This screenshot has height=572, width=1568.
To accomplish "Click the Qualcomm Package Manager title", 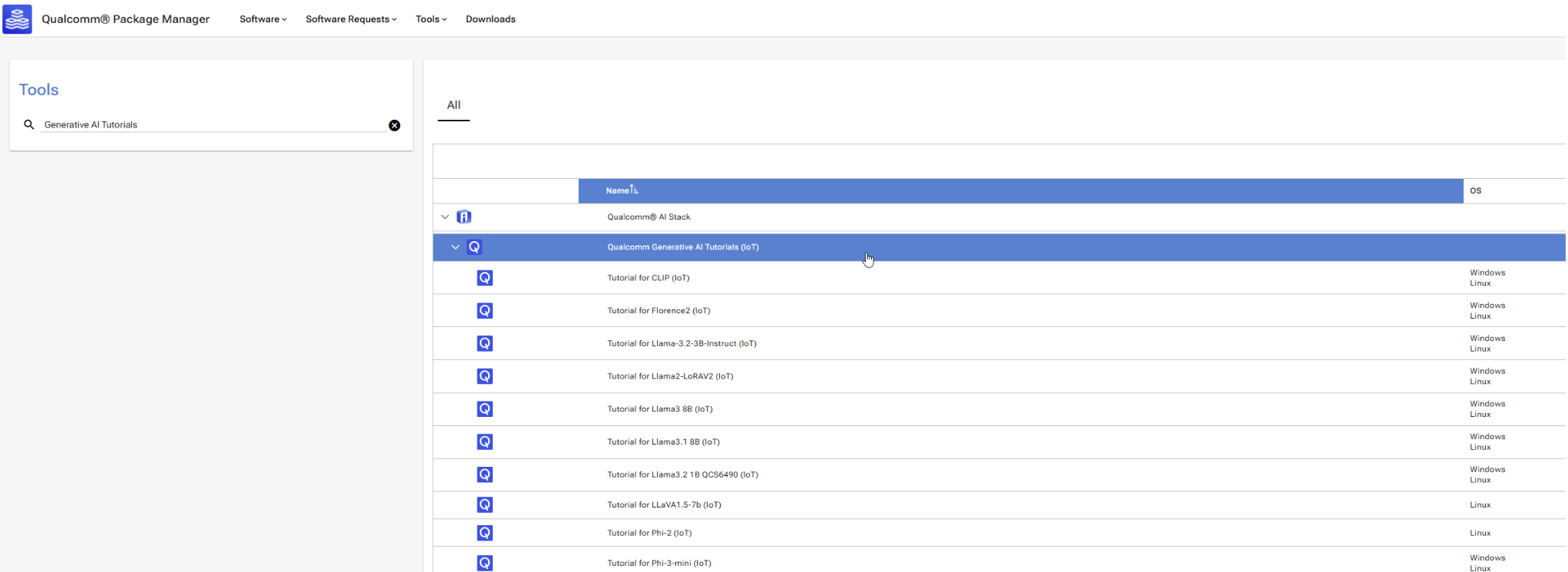I will pos(125,19).
